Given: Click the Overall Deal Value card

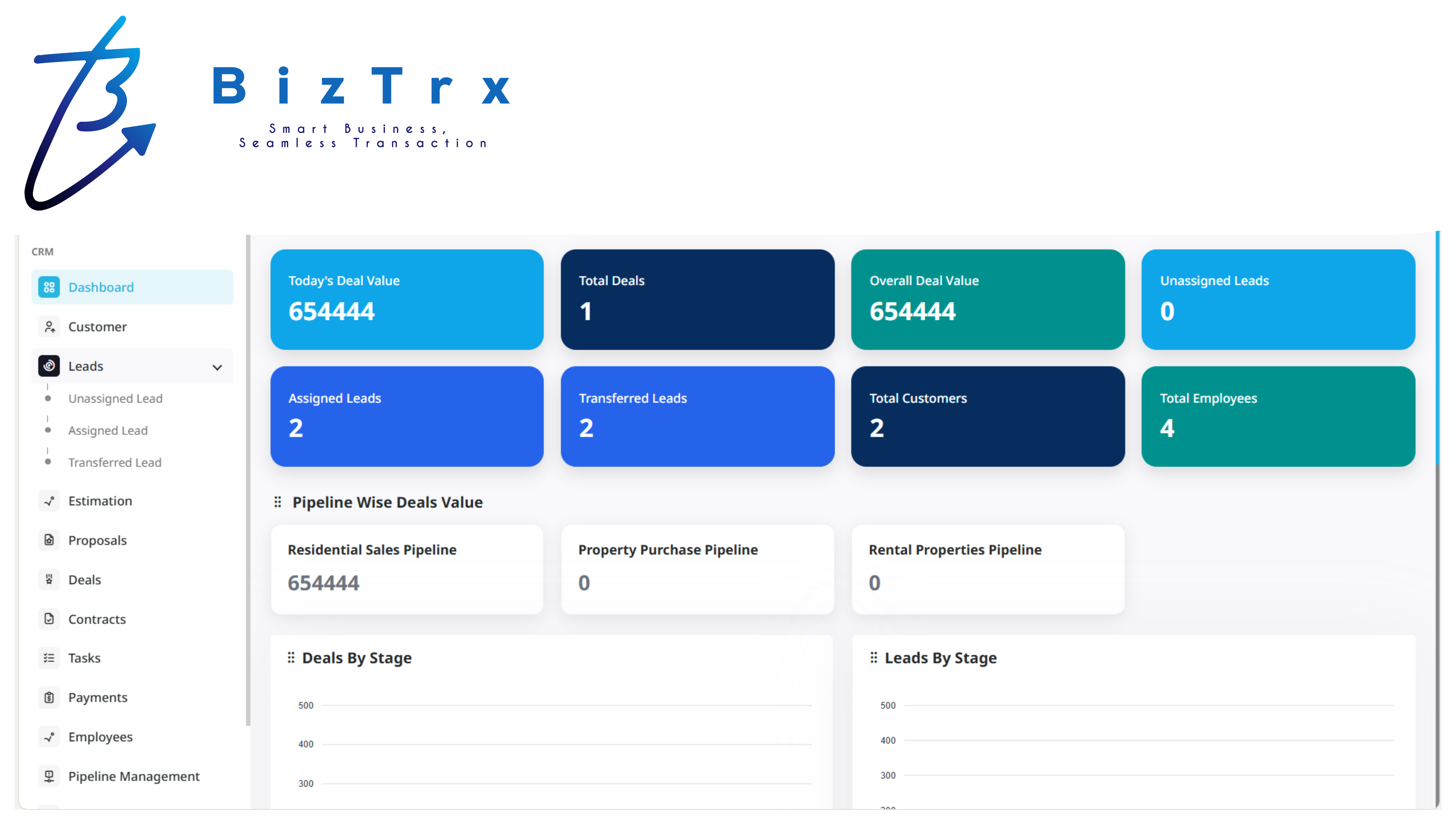Looking at the screenshot, I should pos(988,299).
